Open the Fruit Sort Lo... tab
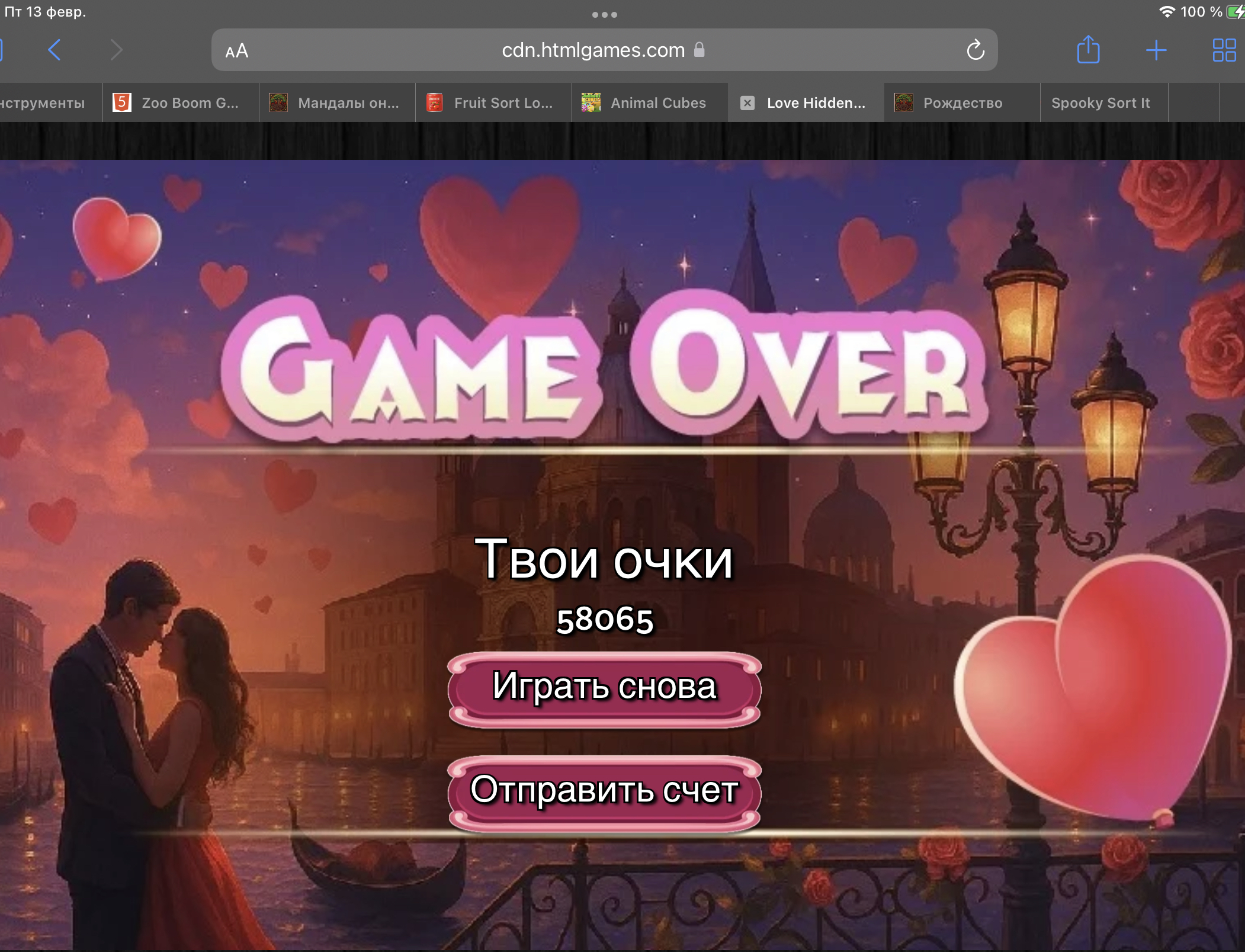The width and height of the screenshot is (1245, 952). [x=493, y=103]
